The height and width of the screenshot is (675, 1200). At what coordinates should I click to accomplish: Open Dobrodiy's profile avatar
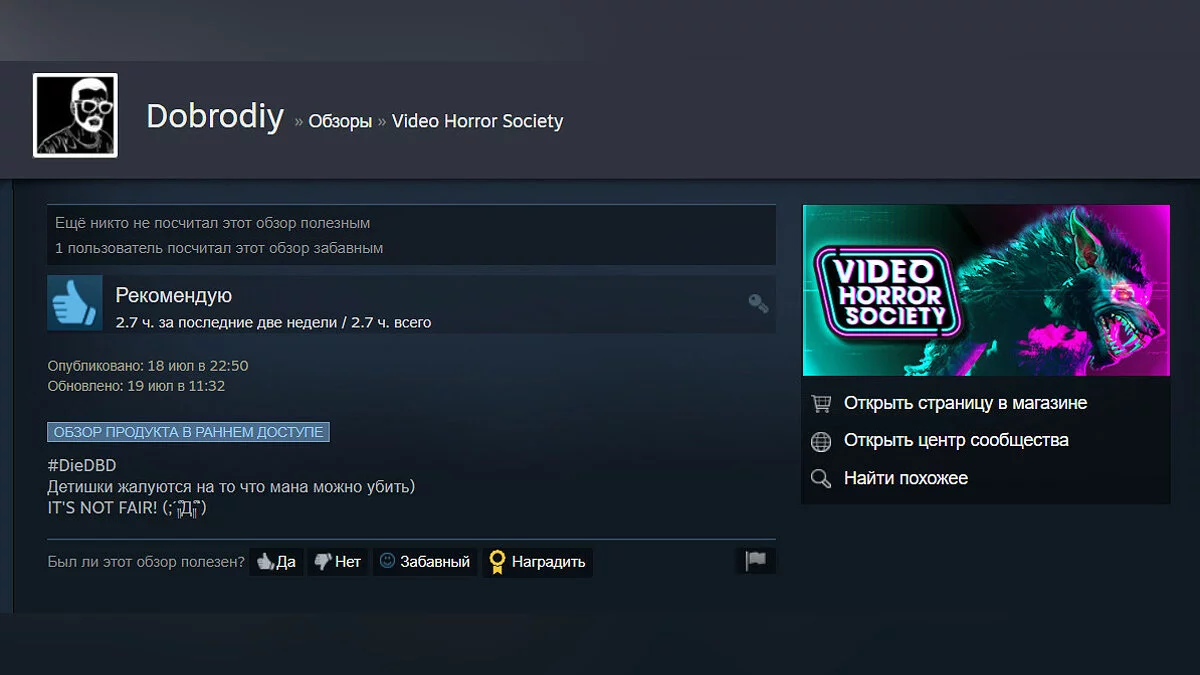coord(75,115)
